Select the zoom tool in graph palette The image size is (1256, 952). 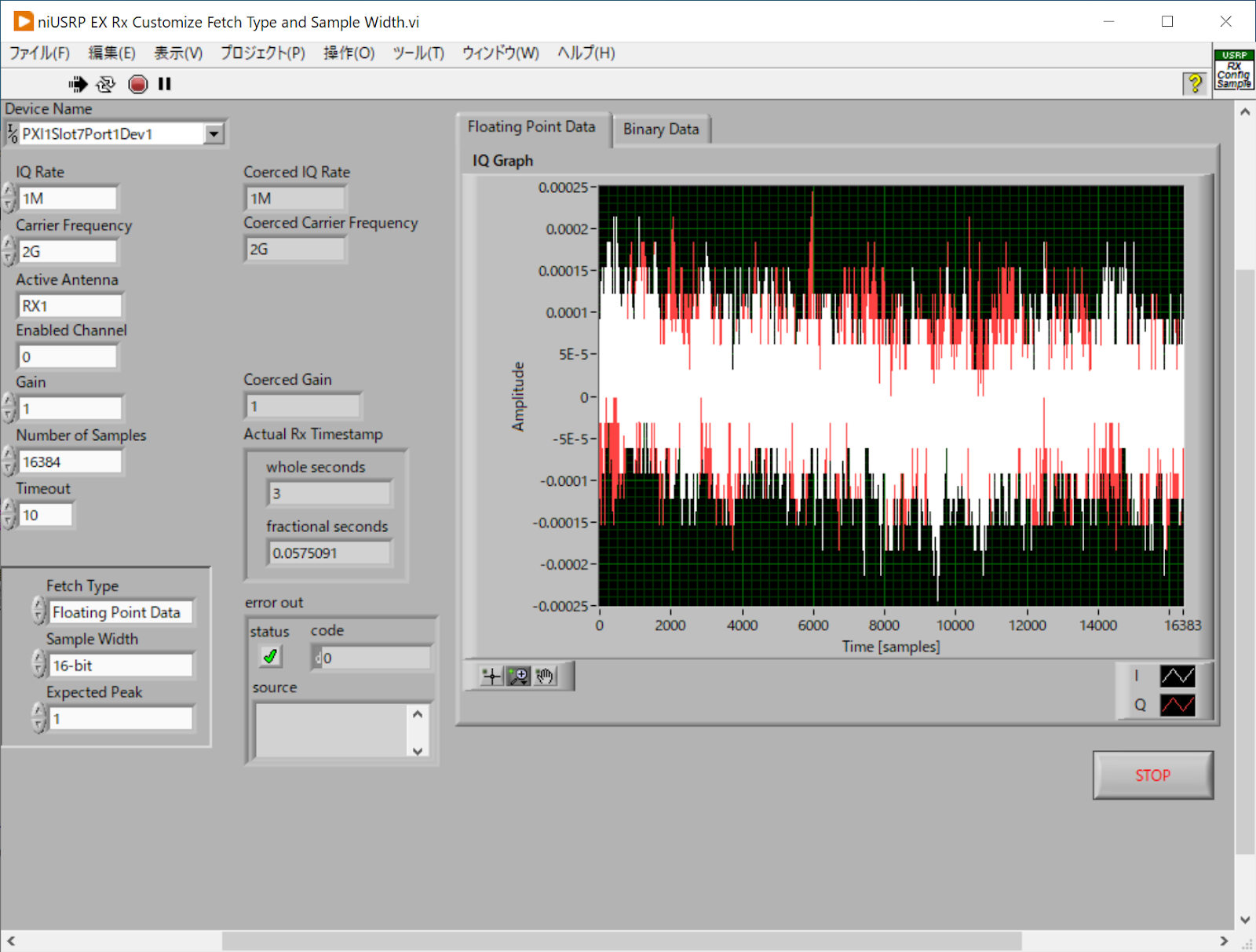(518, 676)
